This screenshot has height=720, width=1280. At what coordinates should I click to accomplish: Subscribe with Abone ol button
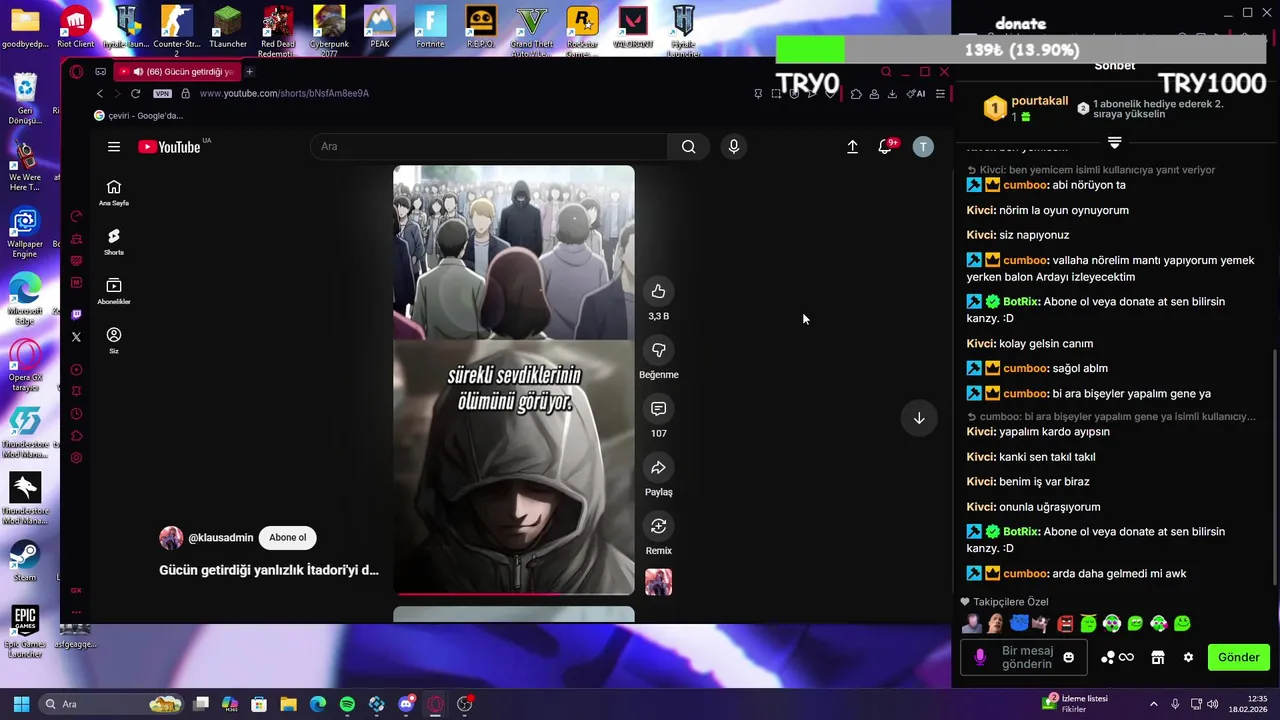[287, 538]
